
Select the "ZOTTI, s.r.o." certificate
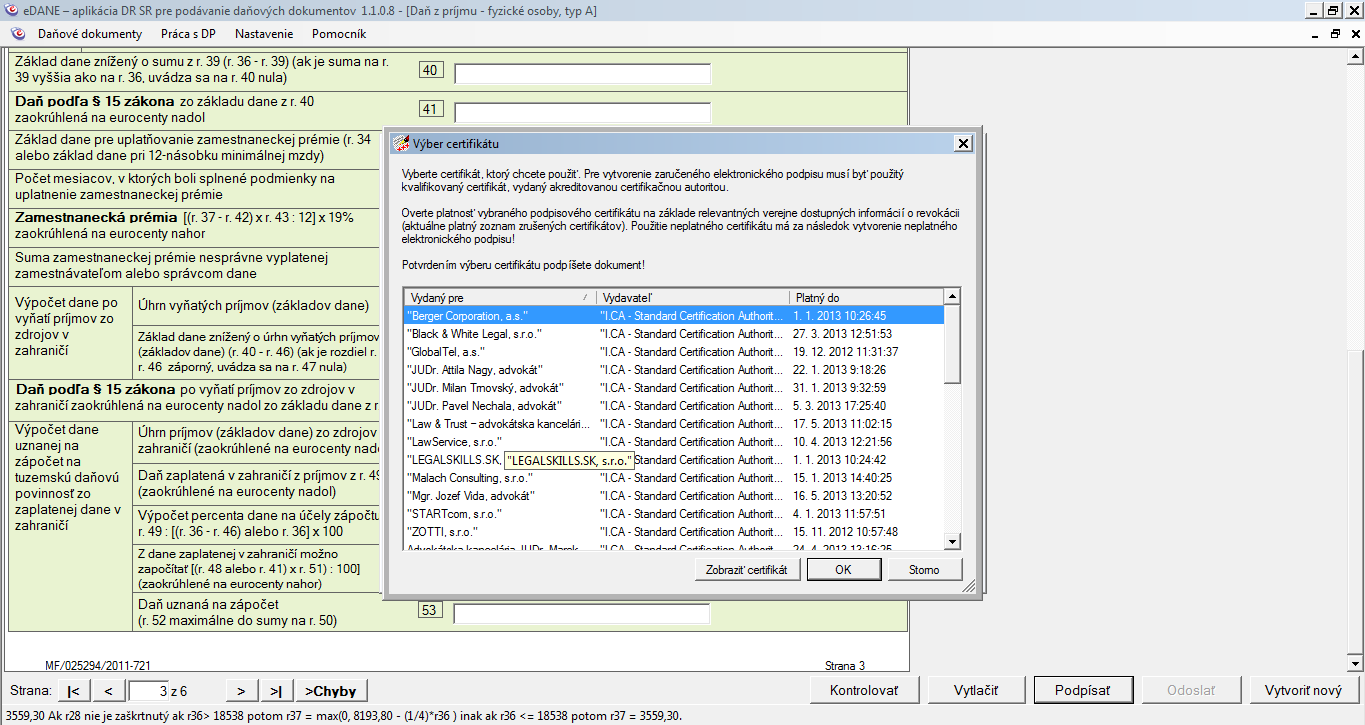point(674,532)
